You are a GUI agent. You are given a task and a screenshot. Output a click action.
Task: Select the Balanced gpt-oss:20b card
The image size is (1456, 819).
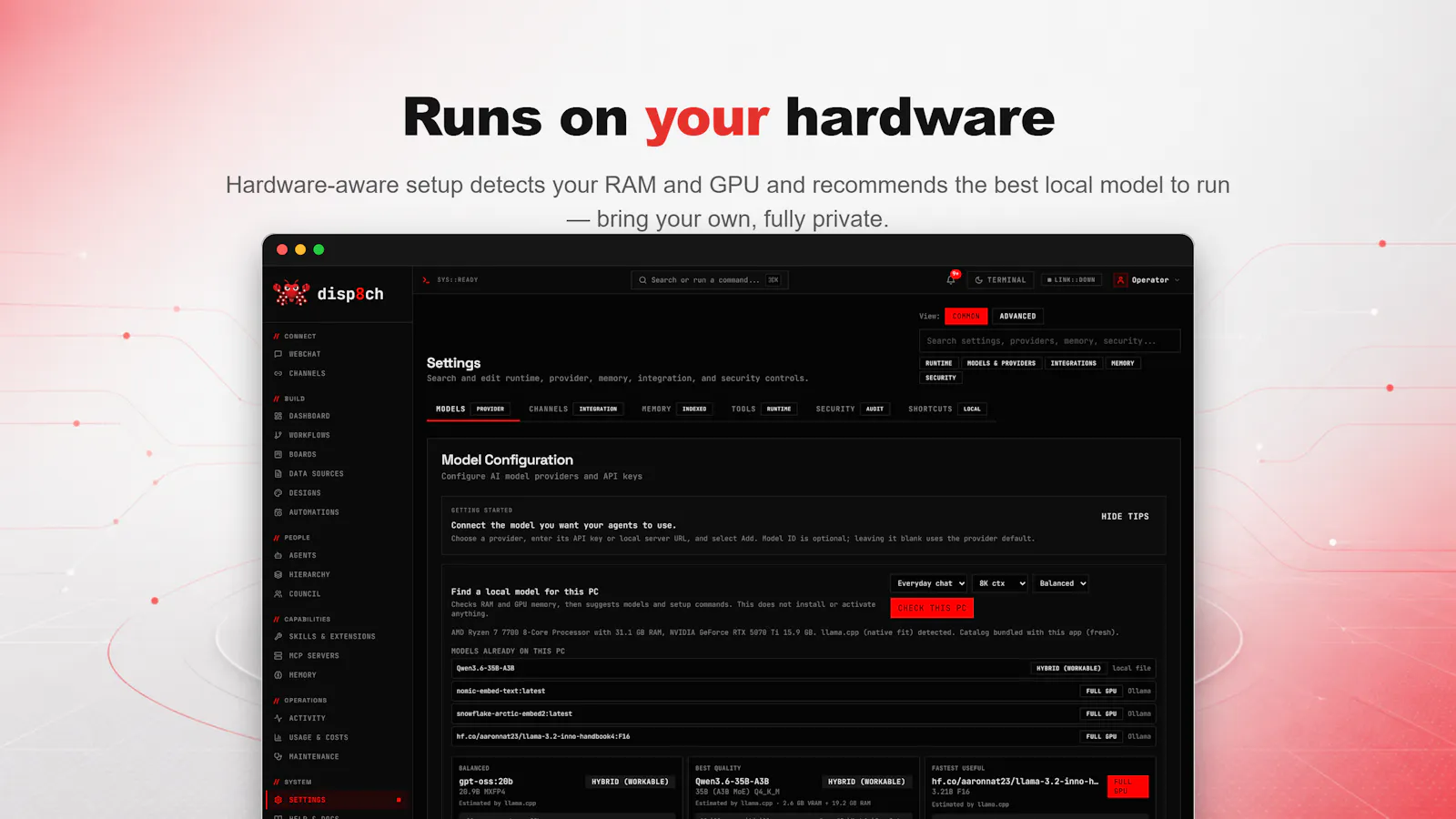567,788
